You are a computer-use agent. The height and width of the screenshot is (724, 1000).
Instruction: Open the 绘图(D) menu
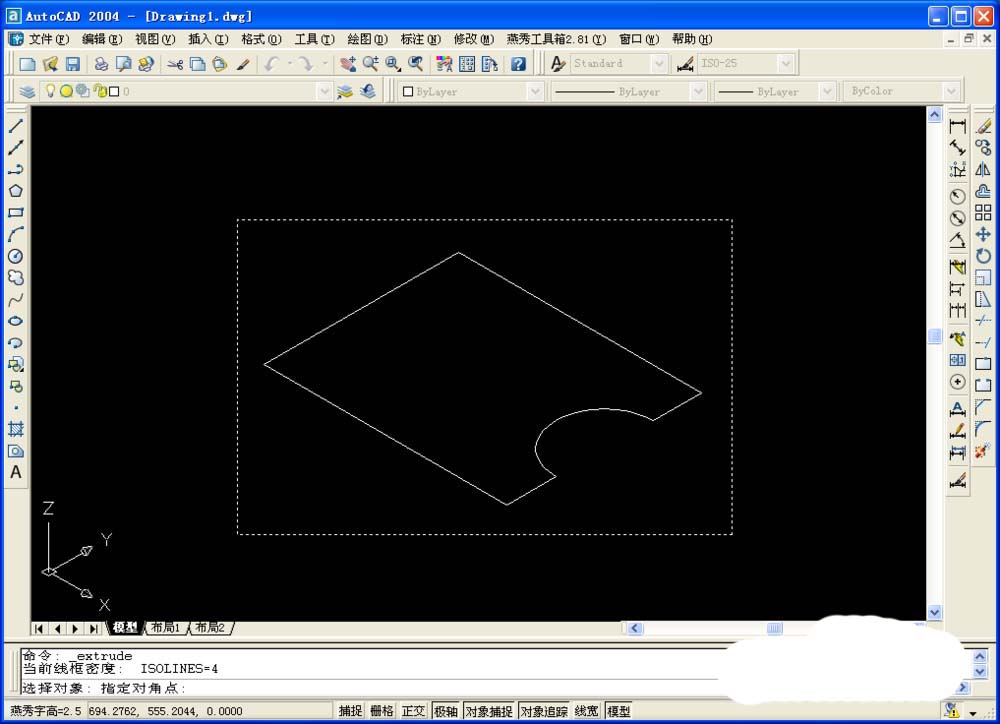[x=367, y=40]
